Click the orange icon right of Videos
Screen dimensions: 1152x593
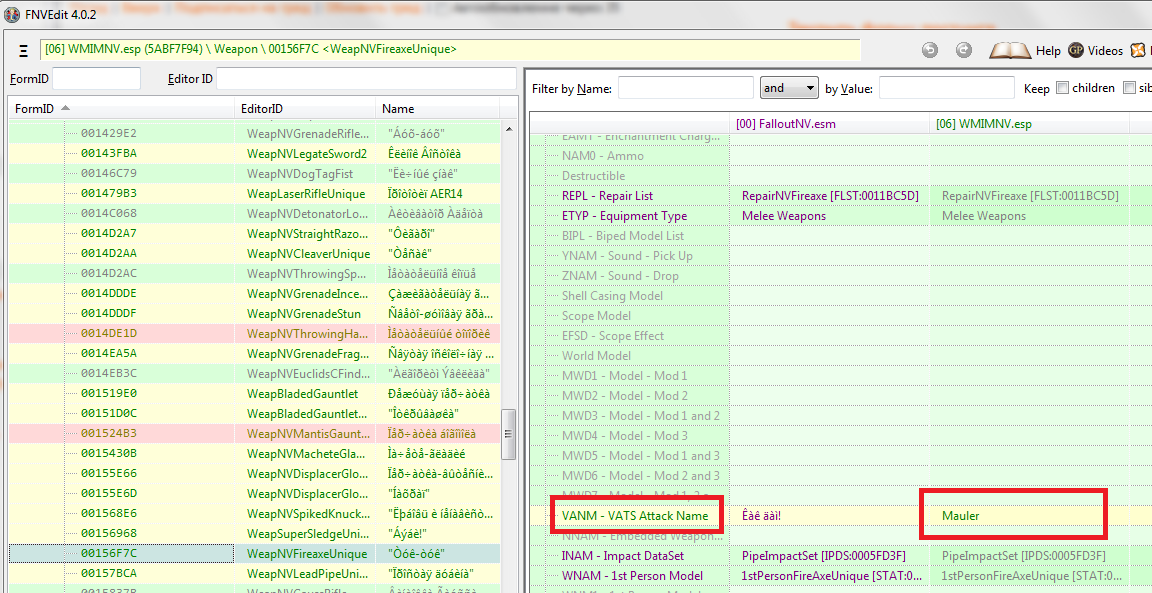[x=1139, y=50]
